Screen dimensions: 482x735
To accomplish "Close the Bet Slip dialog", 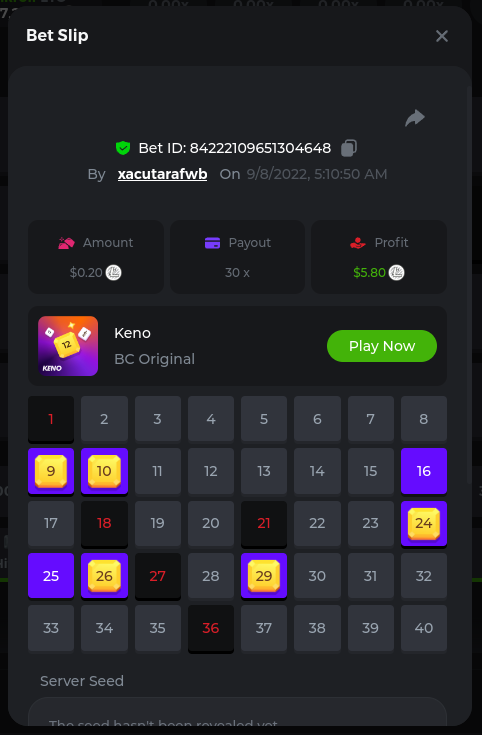I will 442,36.
